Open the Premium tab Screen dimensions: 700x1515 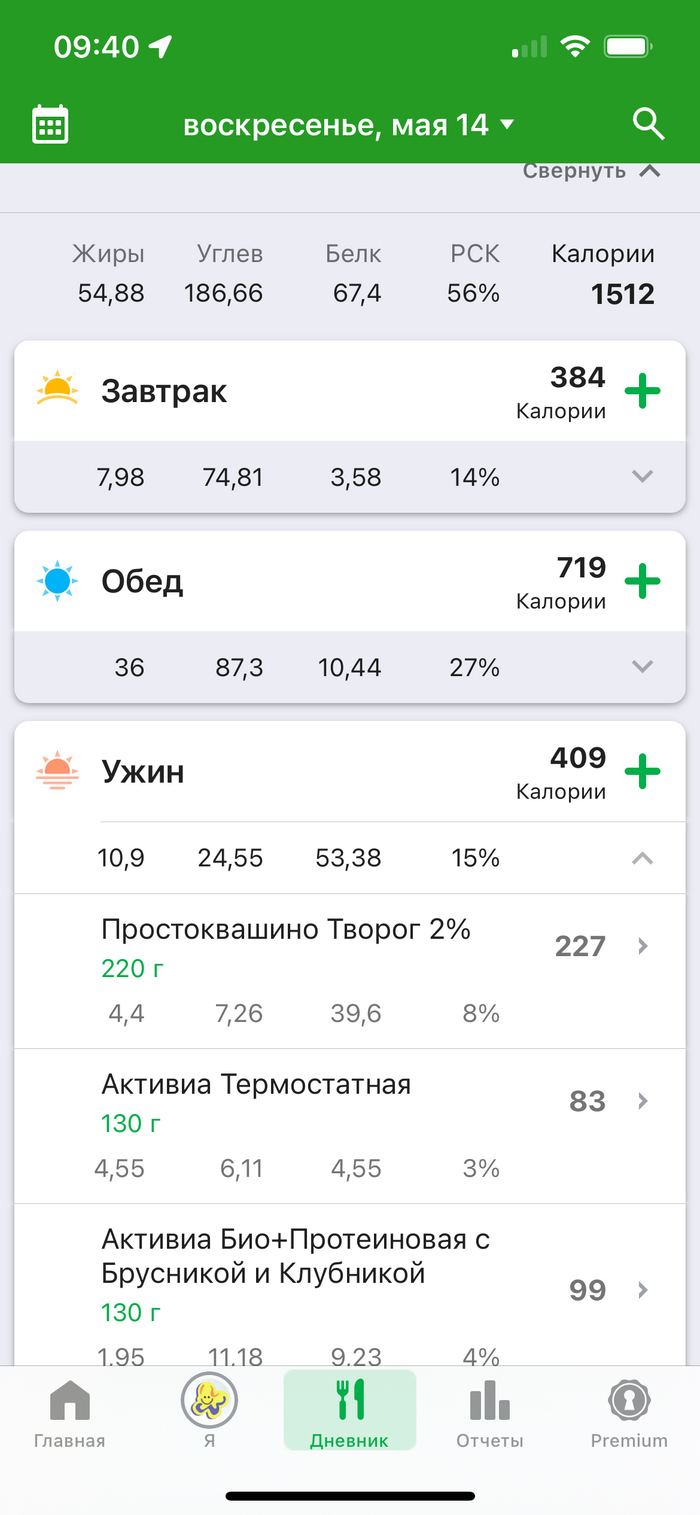point(629,1414)
